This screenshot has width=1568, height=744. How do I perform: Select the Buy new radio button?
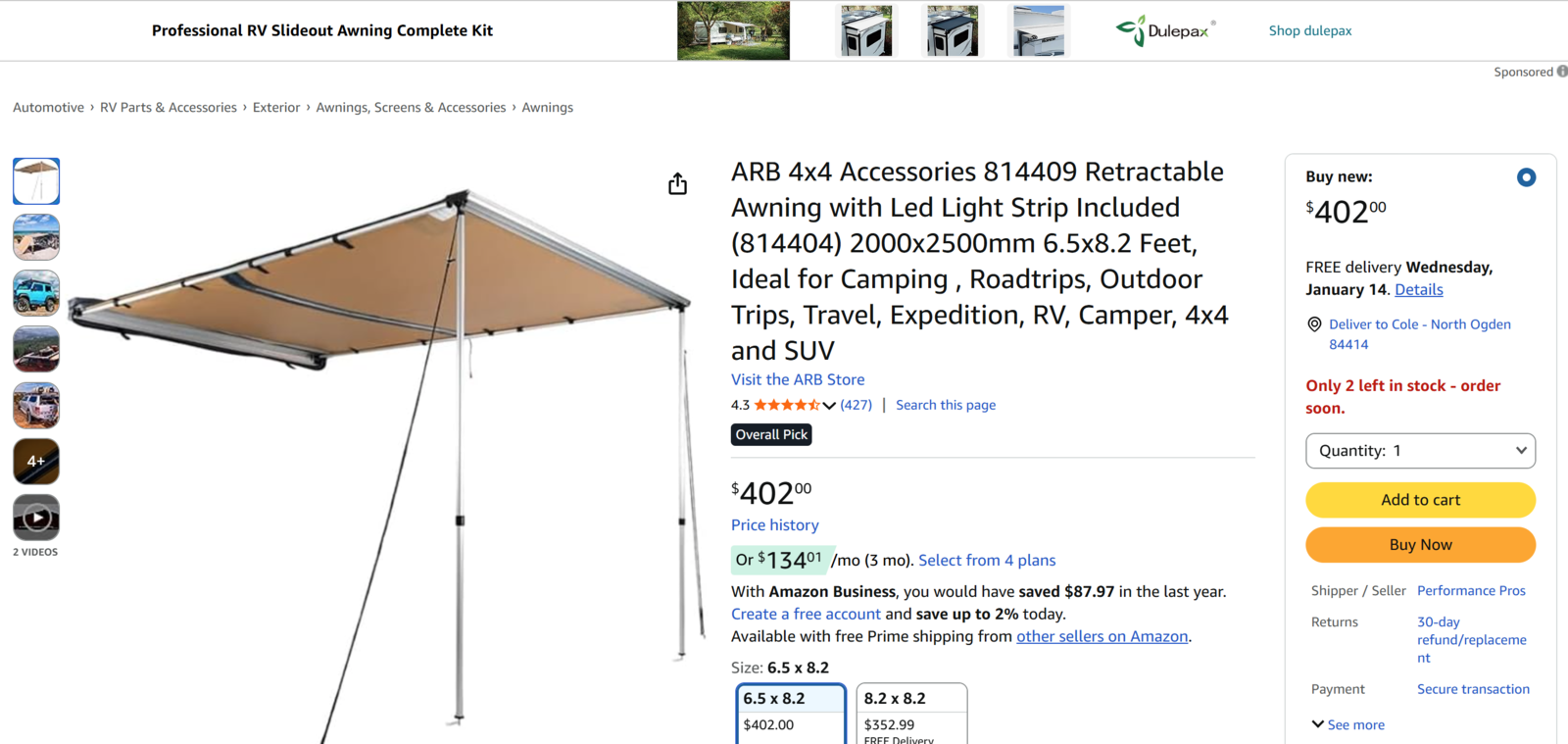[x=1526, y=177]
